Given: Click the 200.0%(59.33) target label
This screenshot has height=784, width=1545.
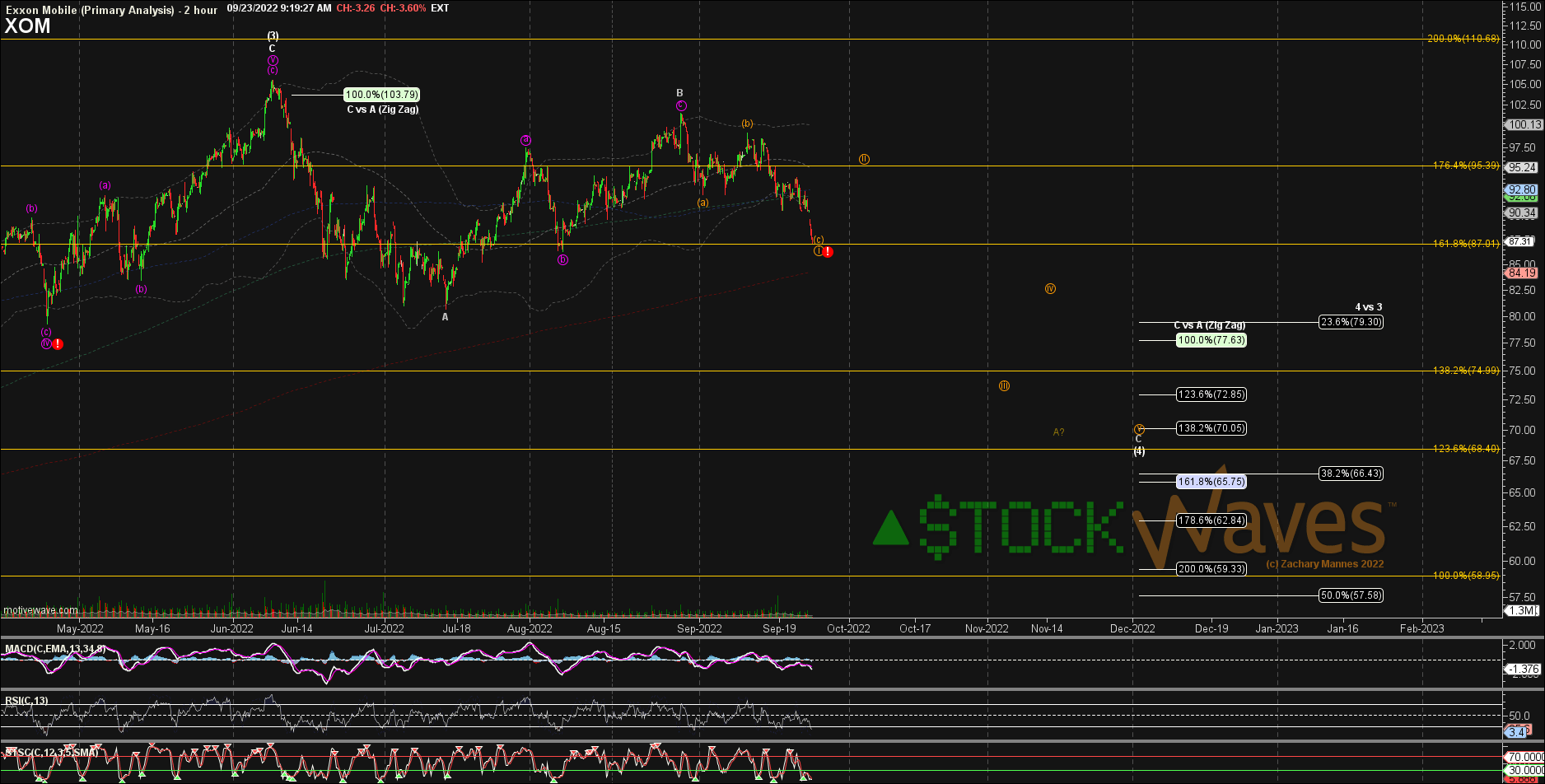Looking at the screenshot, I should [x=1211, y=569].
